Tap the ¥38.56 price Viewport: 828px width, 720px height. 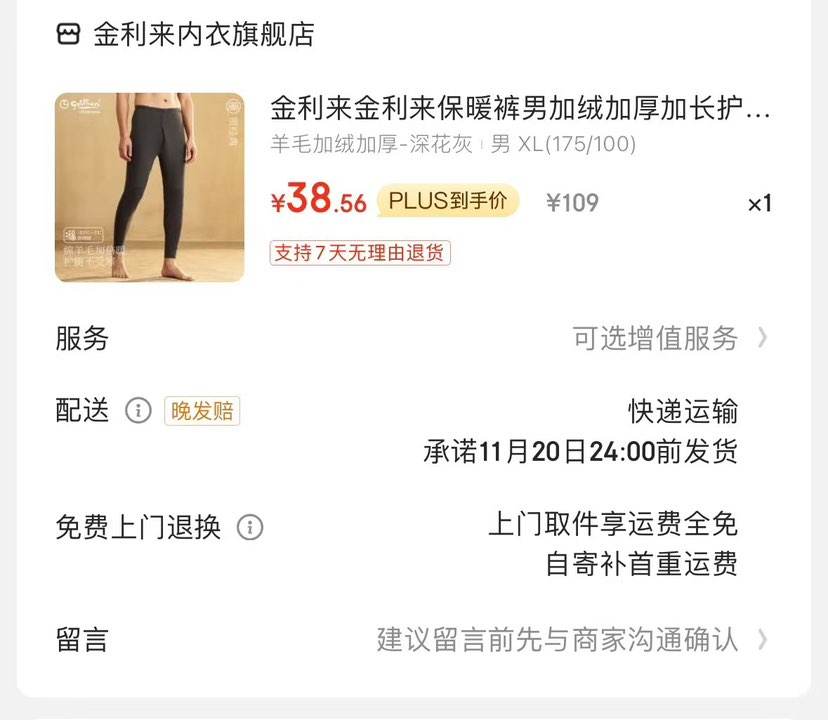pyautogui.click(x=318, y=199)
